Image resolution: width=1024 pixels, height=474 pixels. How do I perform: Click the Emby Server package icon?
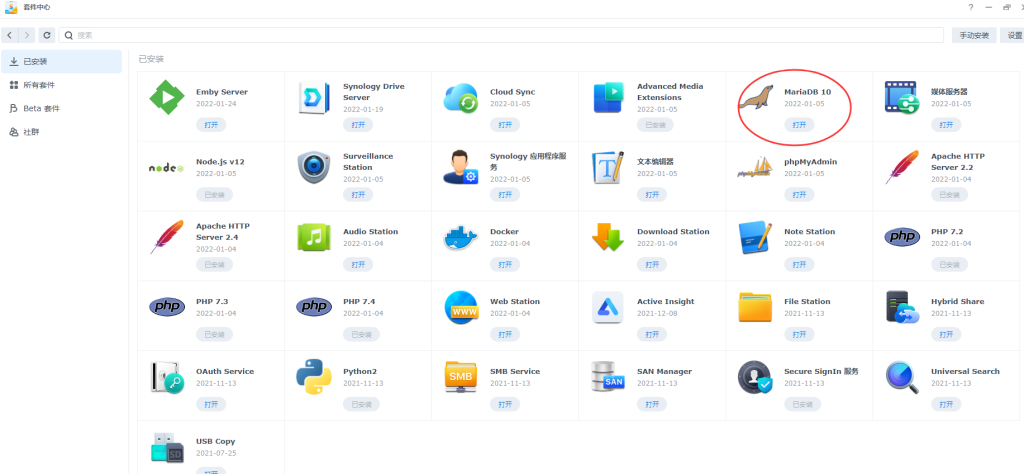[x=167, y=98]
